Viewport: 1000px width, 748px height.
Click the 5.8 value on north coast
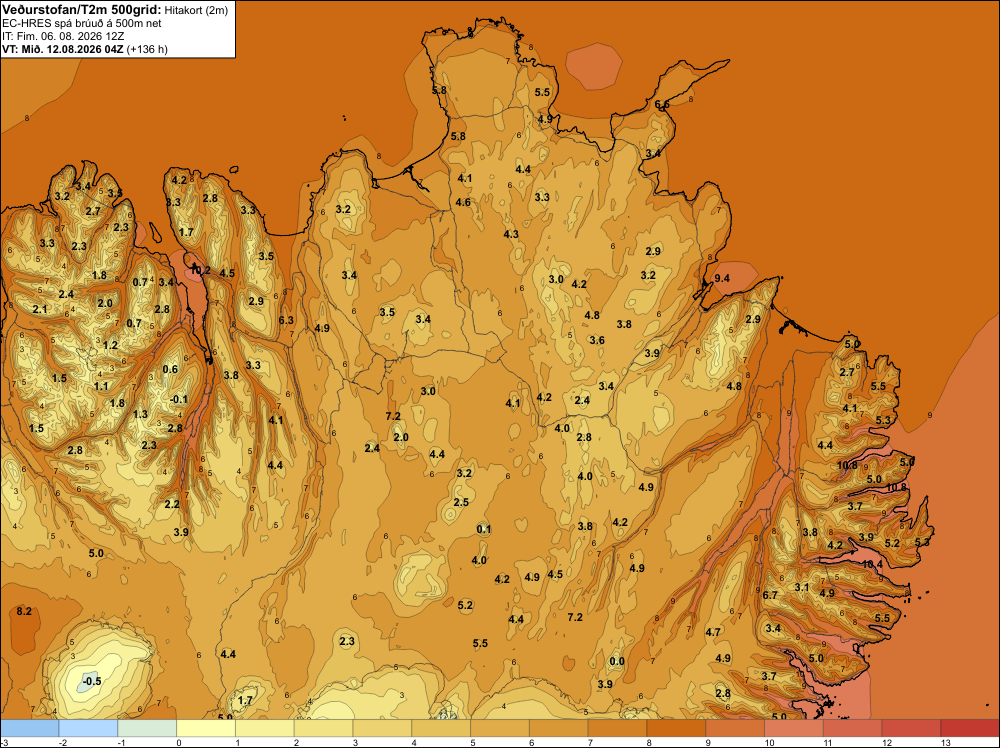tap(458, 136)
